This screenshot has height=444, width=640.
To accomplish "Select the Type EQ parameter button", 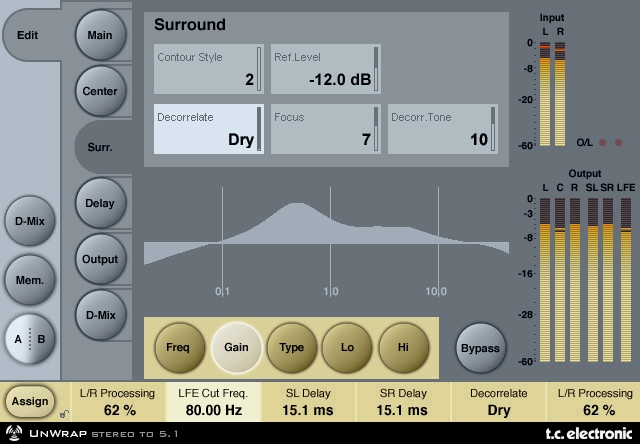I will pos(291,348).
